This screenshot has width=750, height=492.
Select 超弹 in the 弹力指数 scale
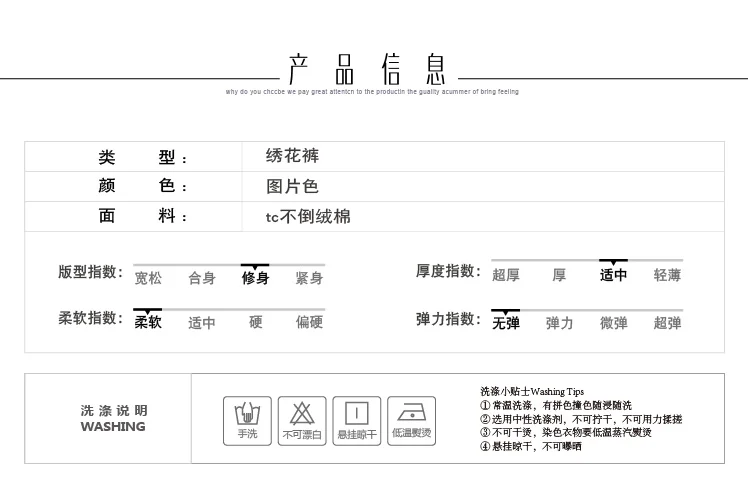(667, 323)
